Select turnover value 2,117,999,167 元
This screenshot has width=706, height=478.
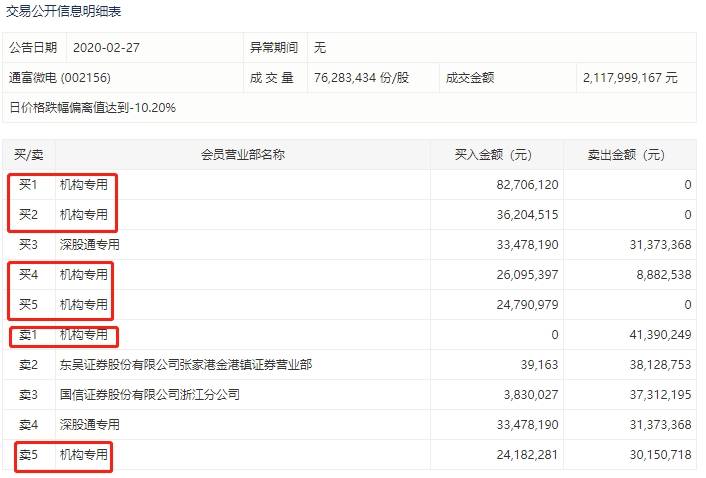coord(630,78)
